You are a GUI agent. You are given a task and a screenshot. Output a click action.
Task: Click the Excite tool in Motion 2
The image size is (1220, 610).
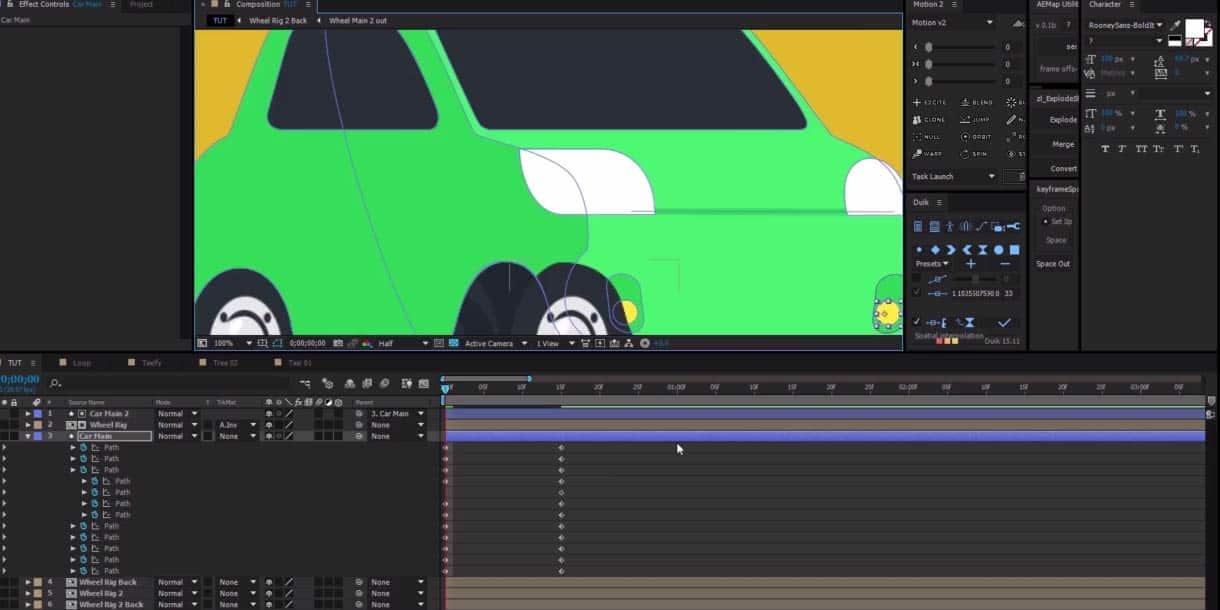[929, 103]
